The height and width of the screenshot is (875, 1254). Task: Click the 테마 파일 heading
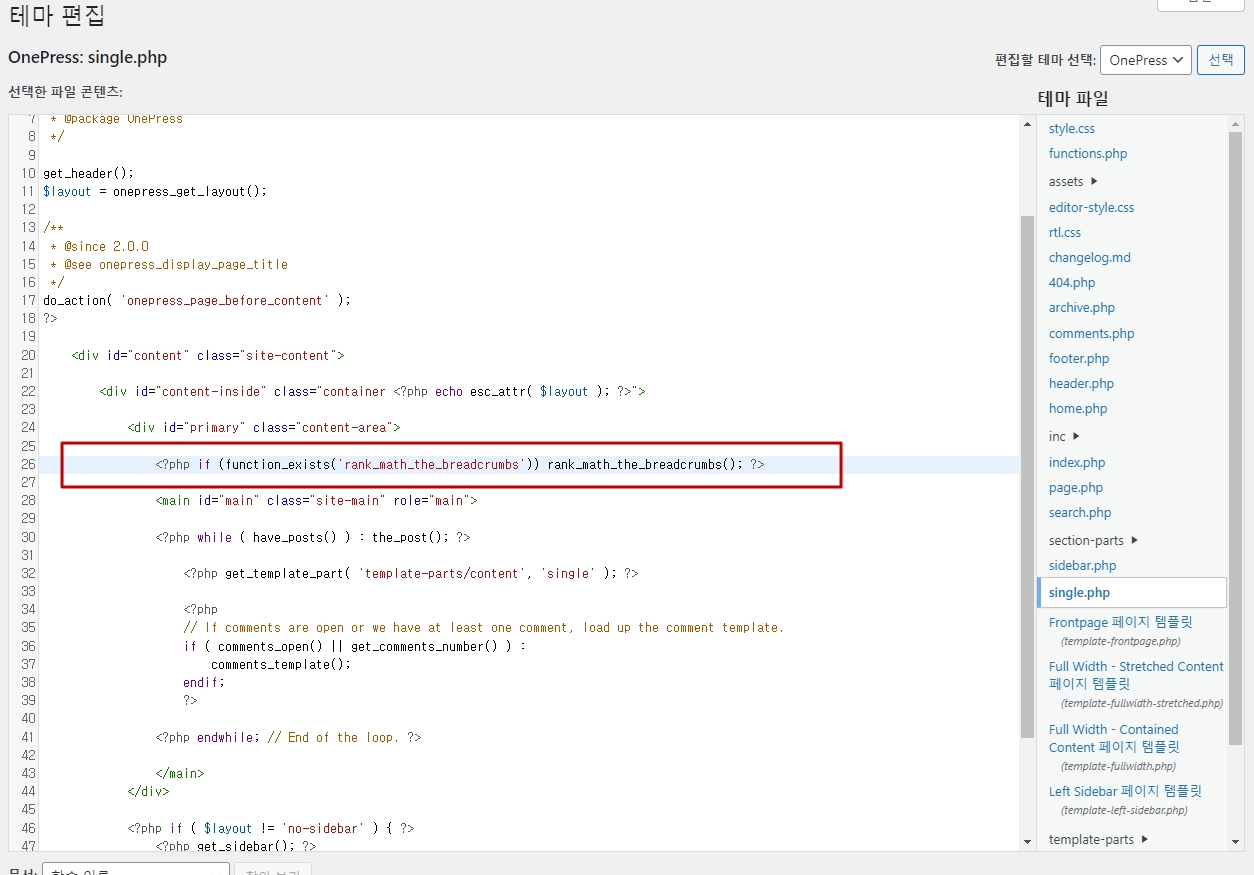pos(1073,98)
